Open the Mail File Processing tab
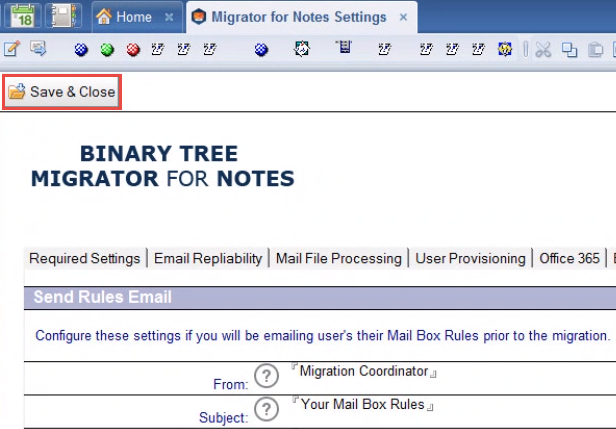The height and width of the screenshot is (429, 616). (x=339, y=258)
